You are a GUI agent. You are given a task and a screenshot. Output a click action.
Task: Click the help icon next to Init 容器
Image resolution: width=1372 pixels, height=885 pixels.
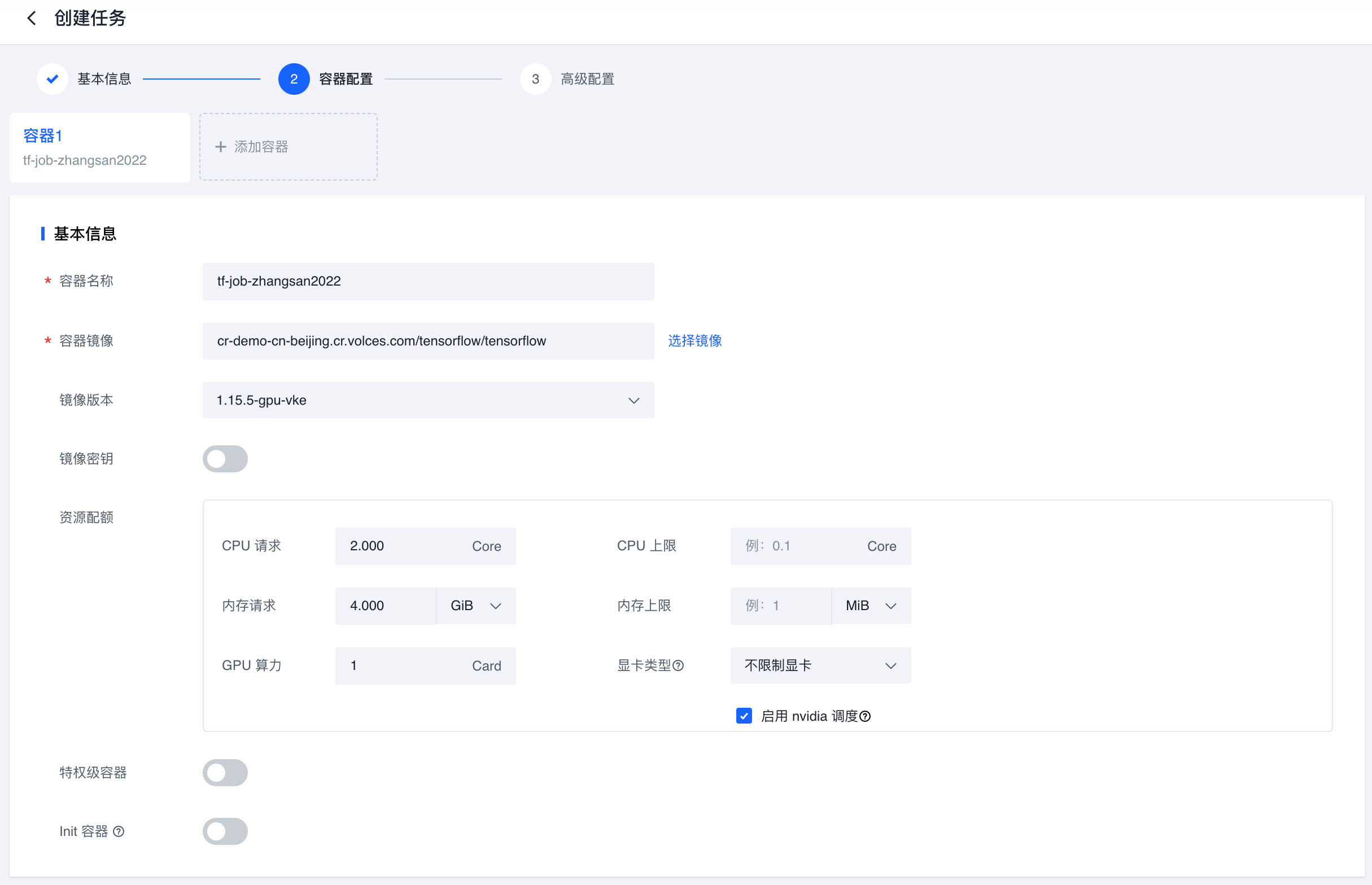119,831
